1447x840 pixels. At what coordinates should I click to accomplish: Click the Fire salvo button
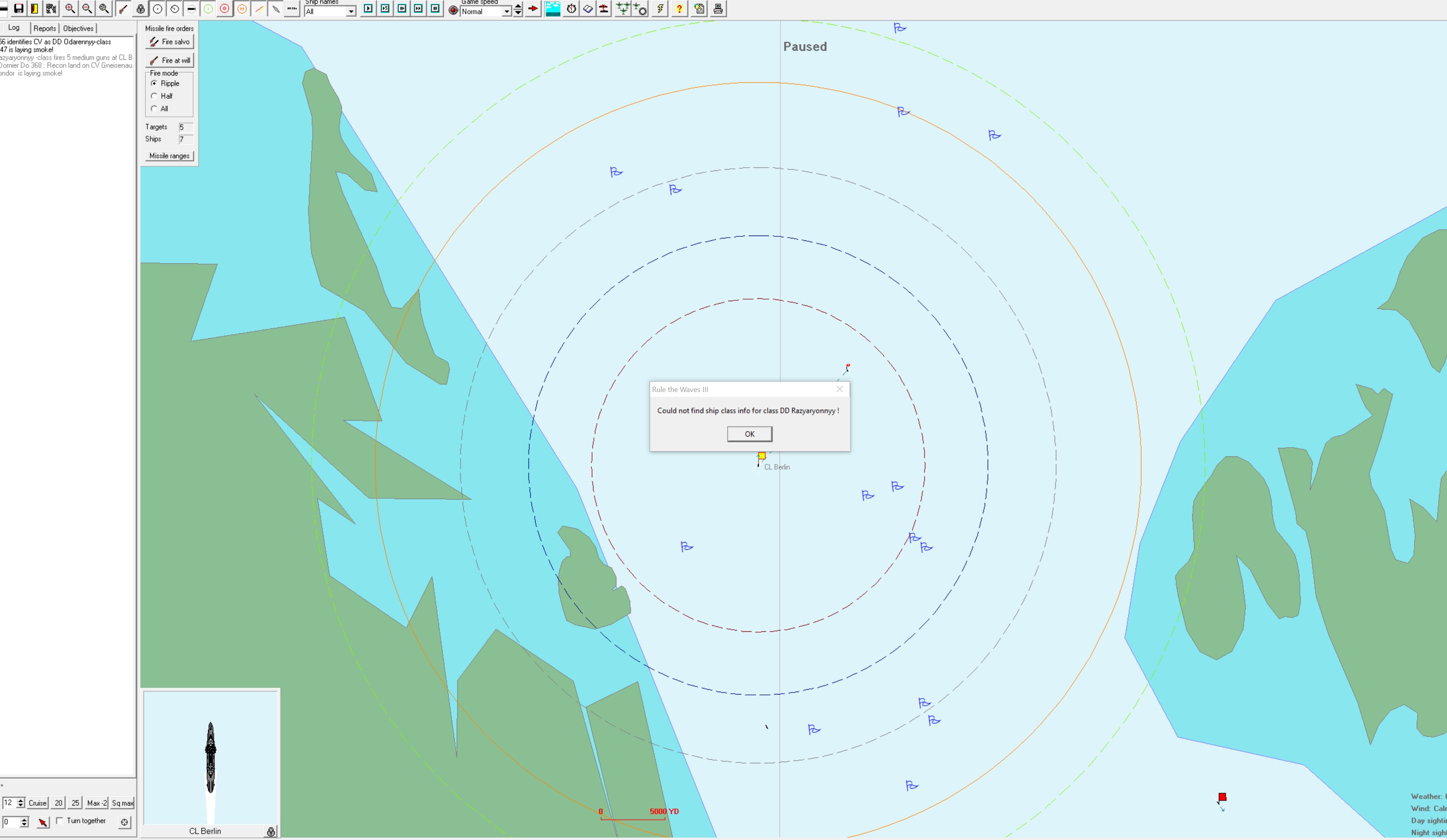tap(169, 42)
